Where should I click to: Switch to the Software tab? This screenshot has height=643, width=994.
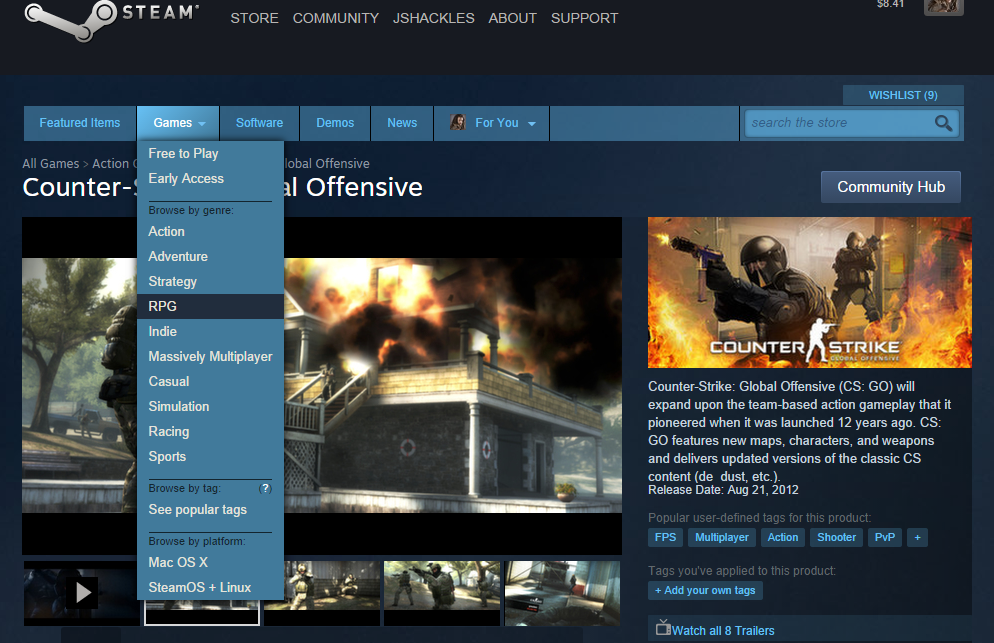click(259, 123)
